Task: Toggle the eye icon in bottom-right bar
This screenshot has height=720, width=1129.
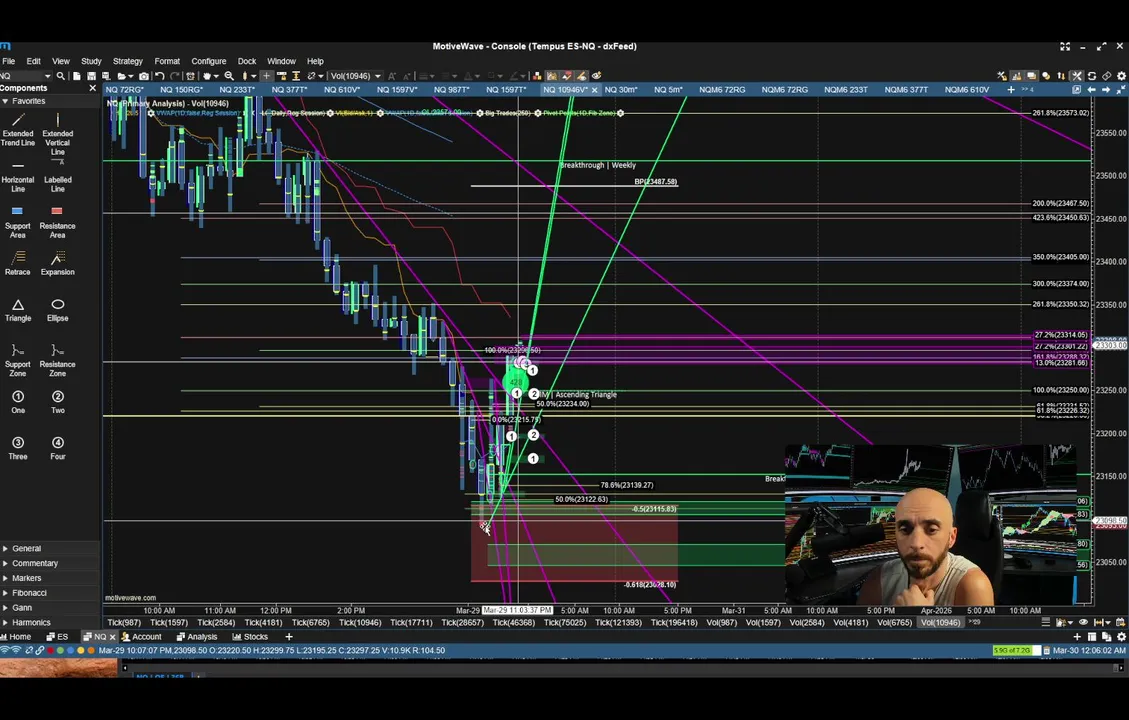Action: [1083, 622]
